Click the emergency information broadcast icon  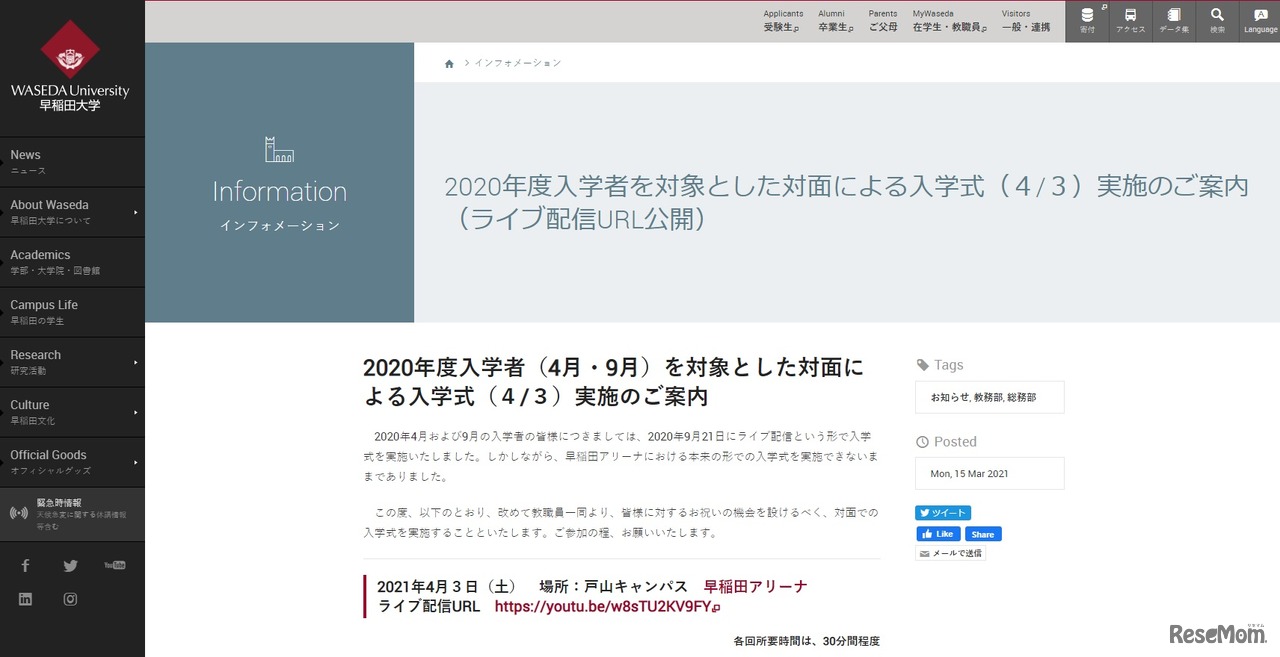[18, 513]
